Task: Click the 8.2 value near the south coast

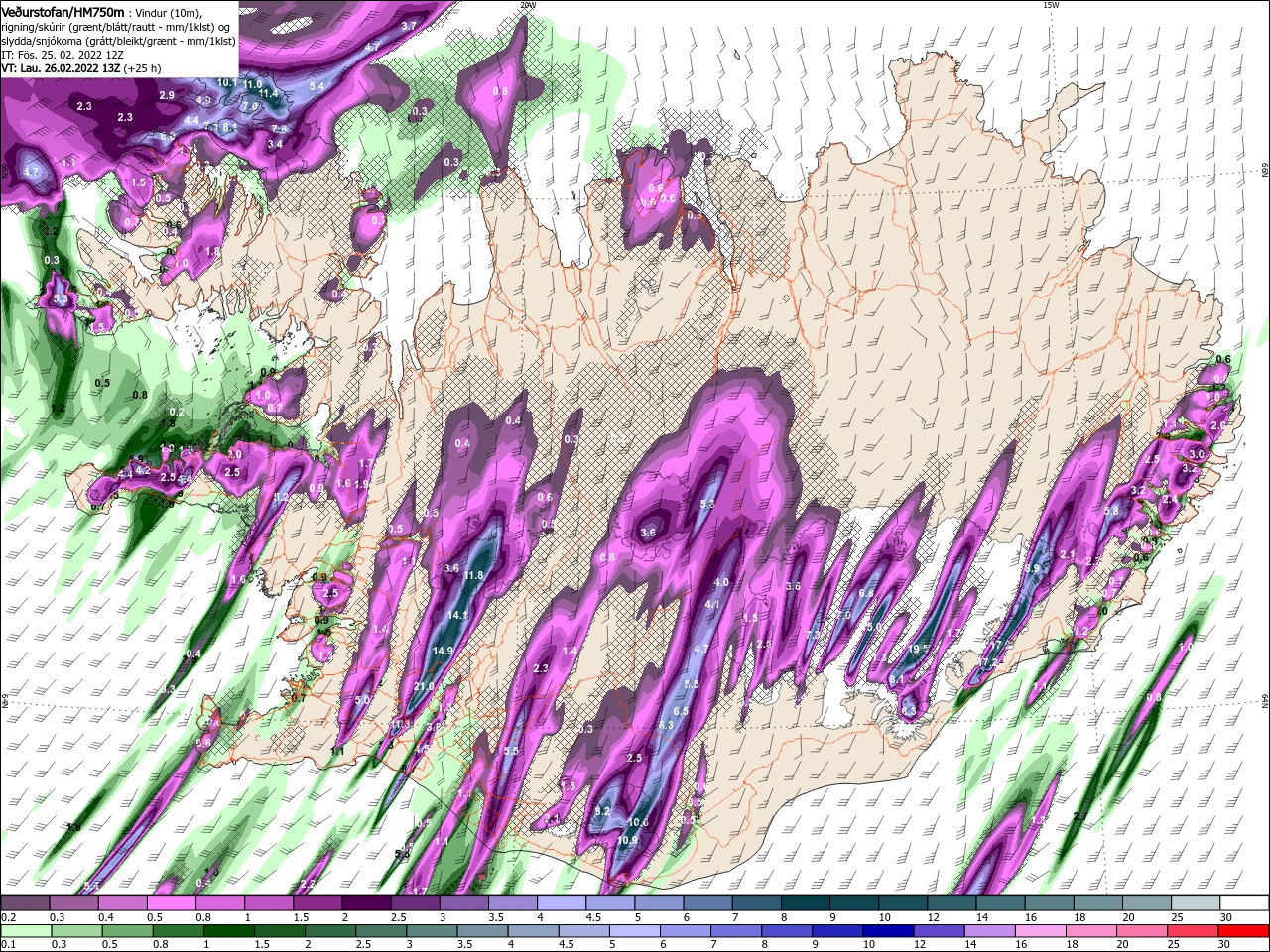Action: tap(602, 811)
